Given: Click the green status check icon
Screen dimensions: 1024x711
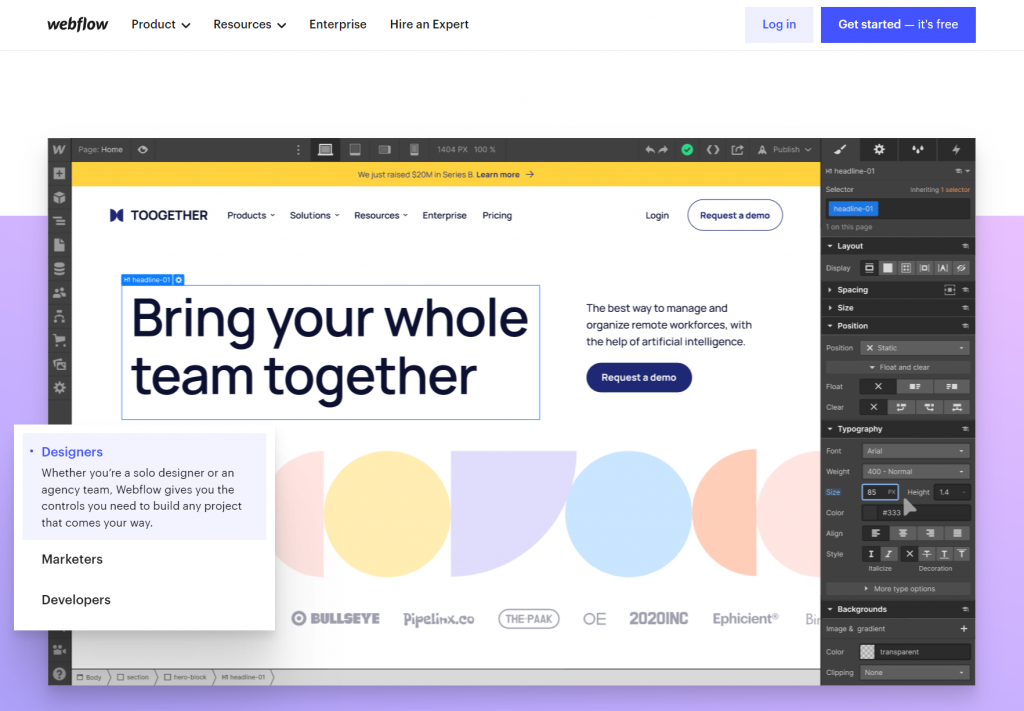Looking at the screenshot, I should coord(687,150).
